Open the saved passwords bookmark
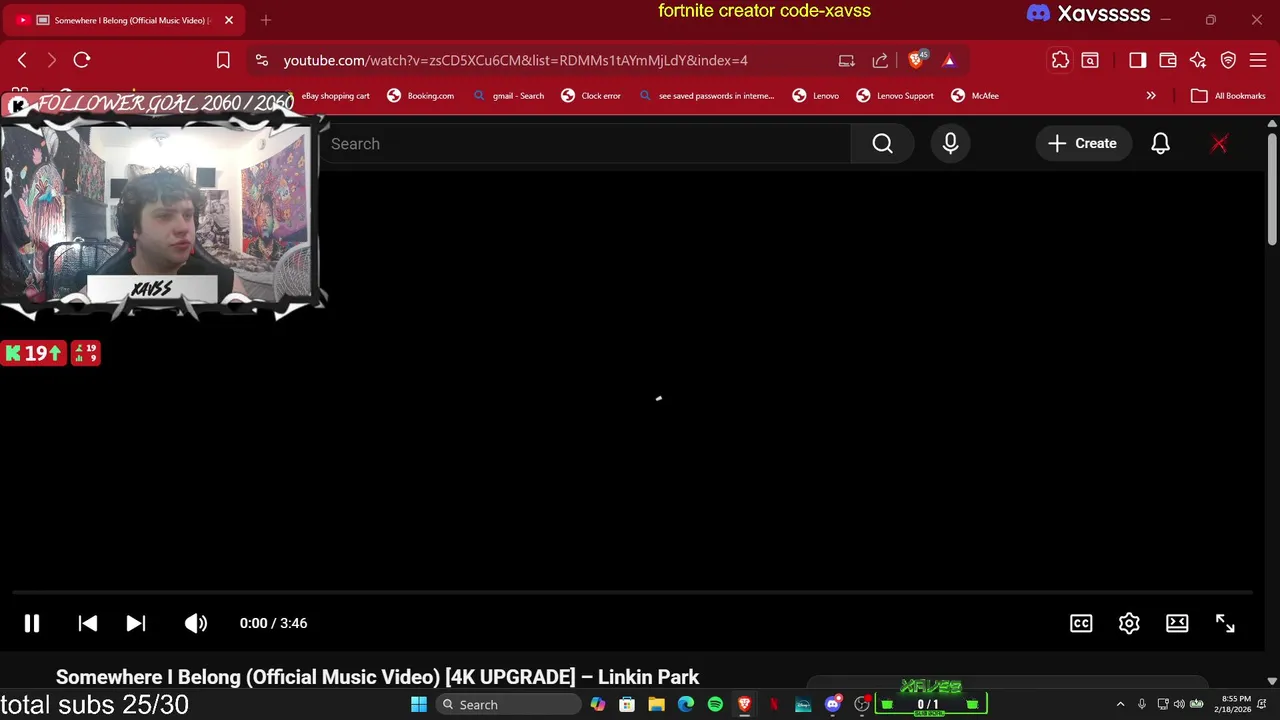 tap(706, 96)
